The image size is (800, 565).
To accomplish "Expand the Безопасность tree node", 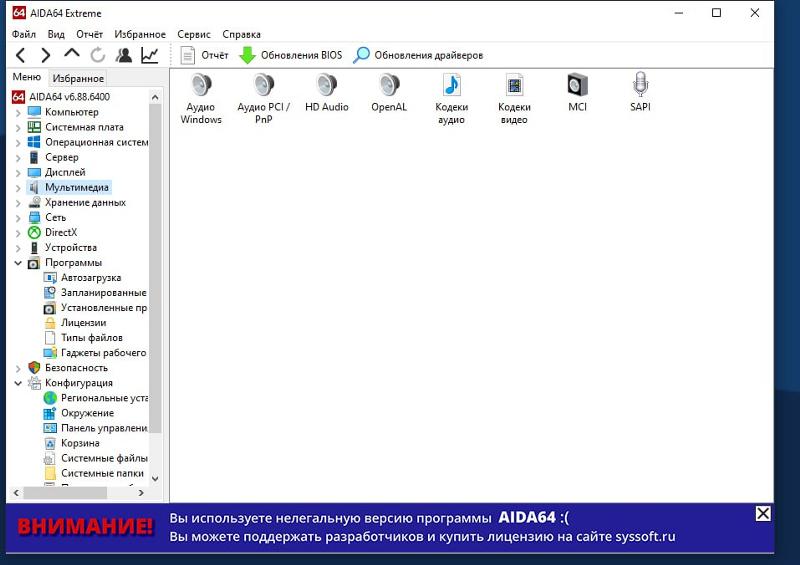I will [18, 368].
